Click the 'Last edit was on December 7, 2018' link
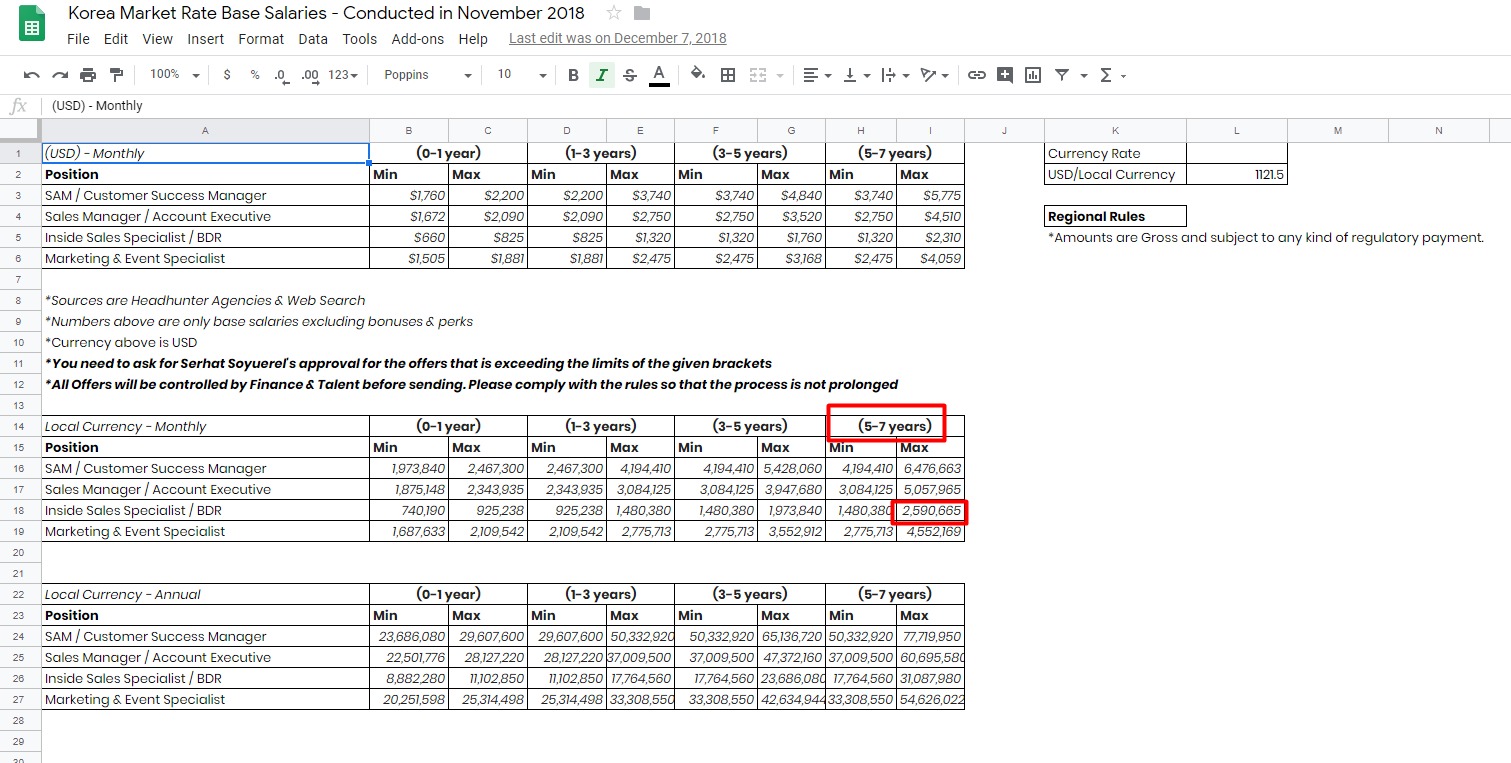1511x763 pixels. pyautogui.click(x=617, y=39)
